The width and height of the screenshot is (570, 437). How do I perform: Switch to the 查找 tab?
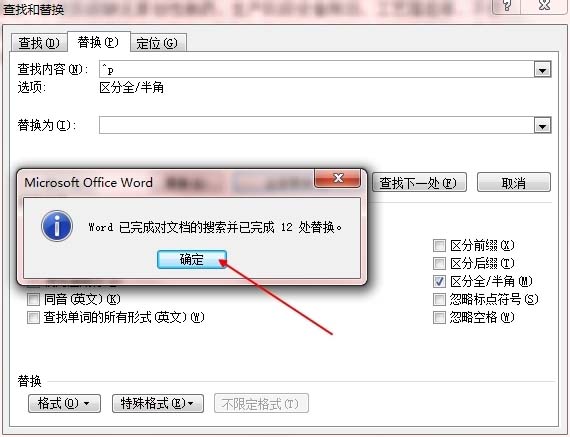(39, 43)
